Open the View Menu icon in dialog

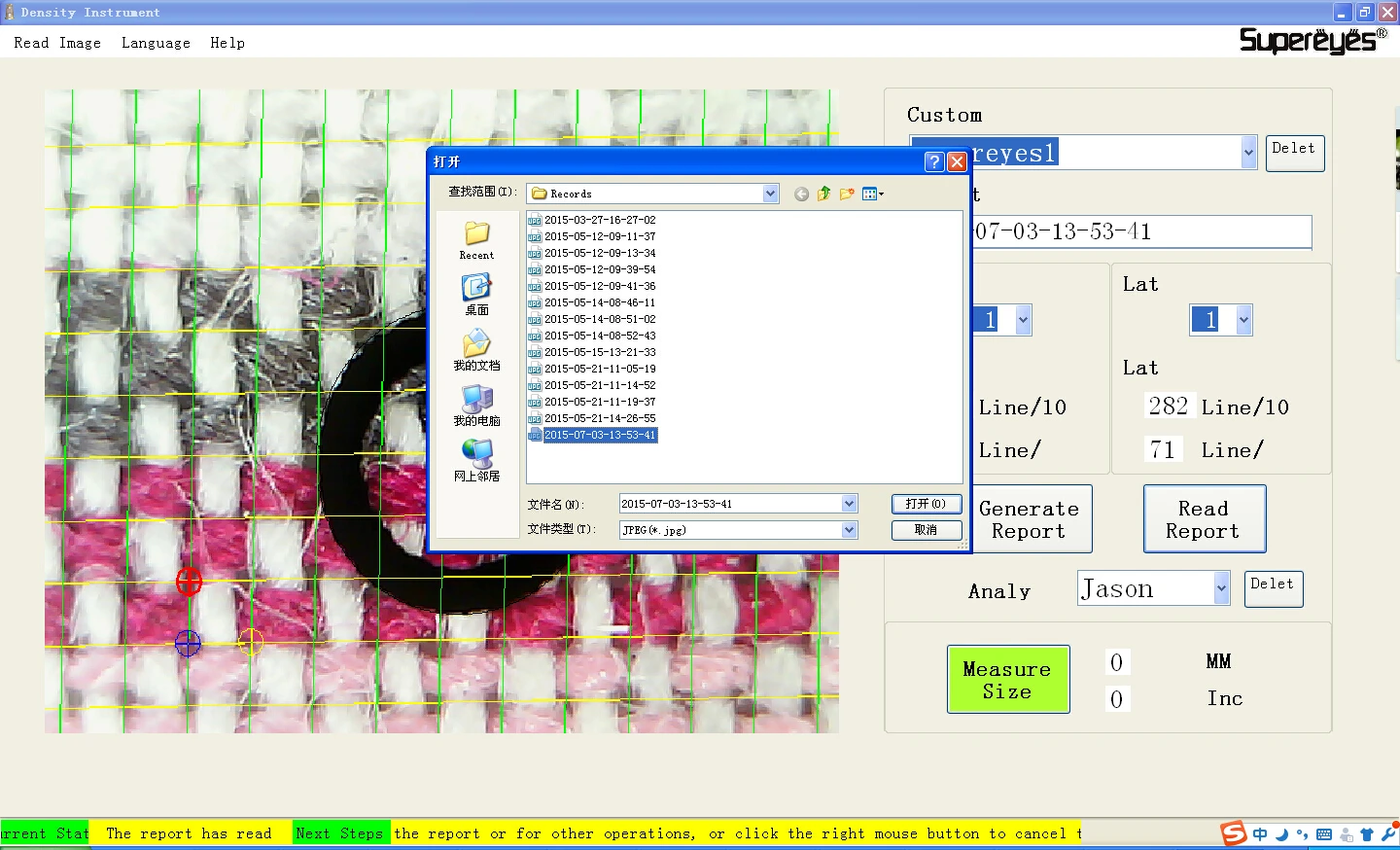(872, 194)
